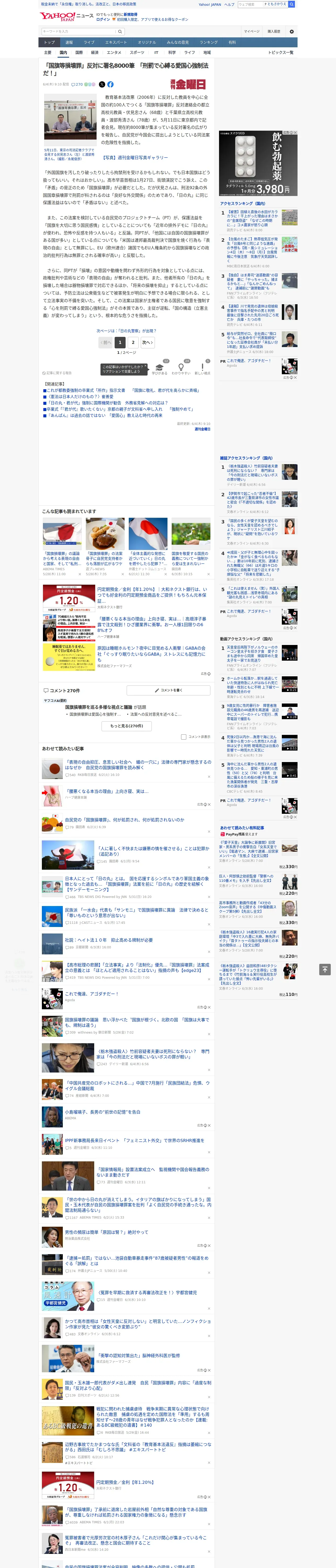Close the reaction tooltip popup
The height and width of the screenshot is (1568, 336).
click(146, 366)
